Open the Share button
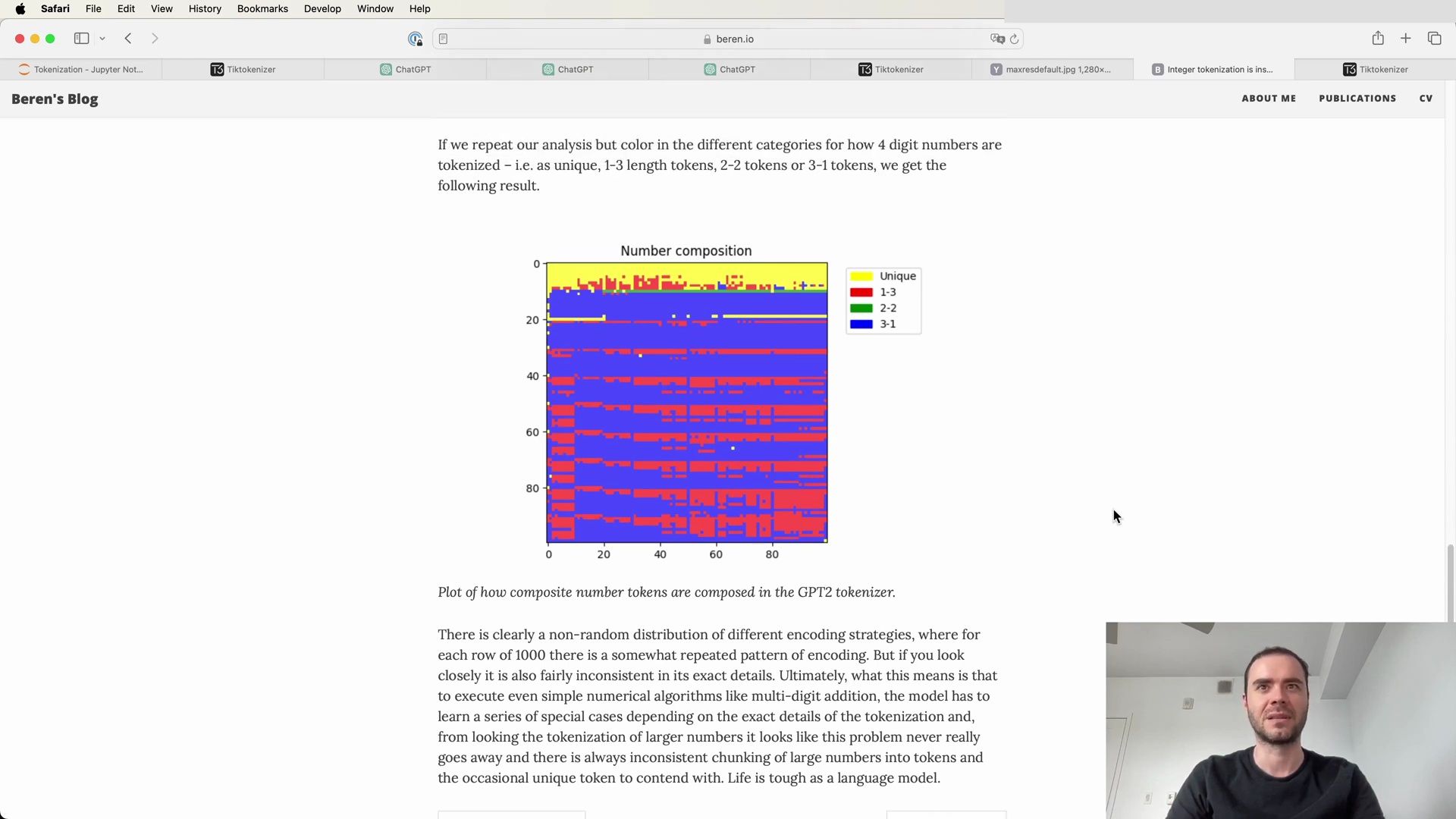 click(x=1378, y=39)
